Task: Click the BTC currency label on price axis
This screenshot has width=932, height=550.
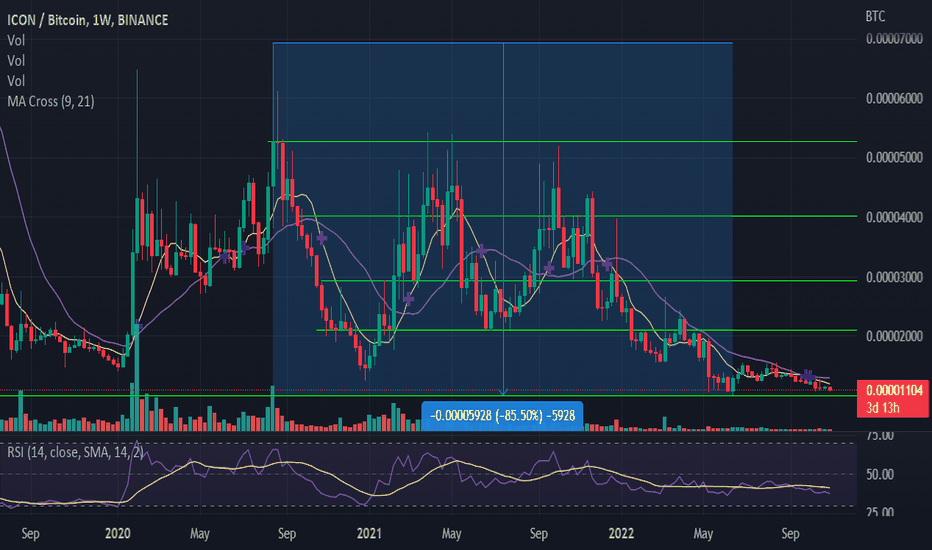Action: click(875, 17)
